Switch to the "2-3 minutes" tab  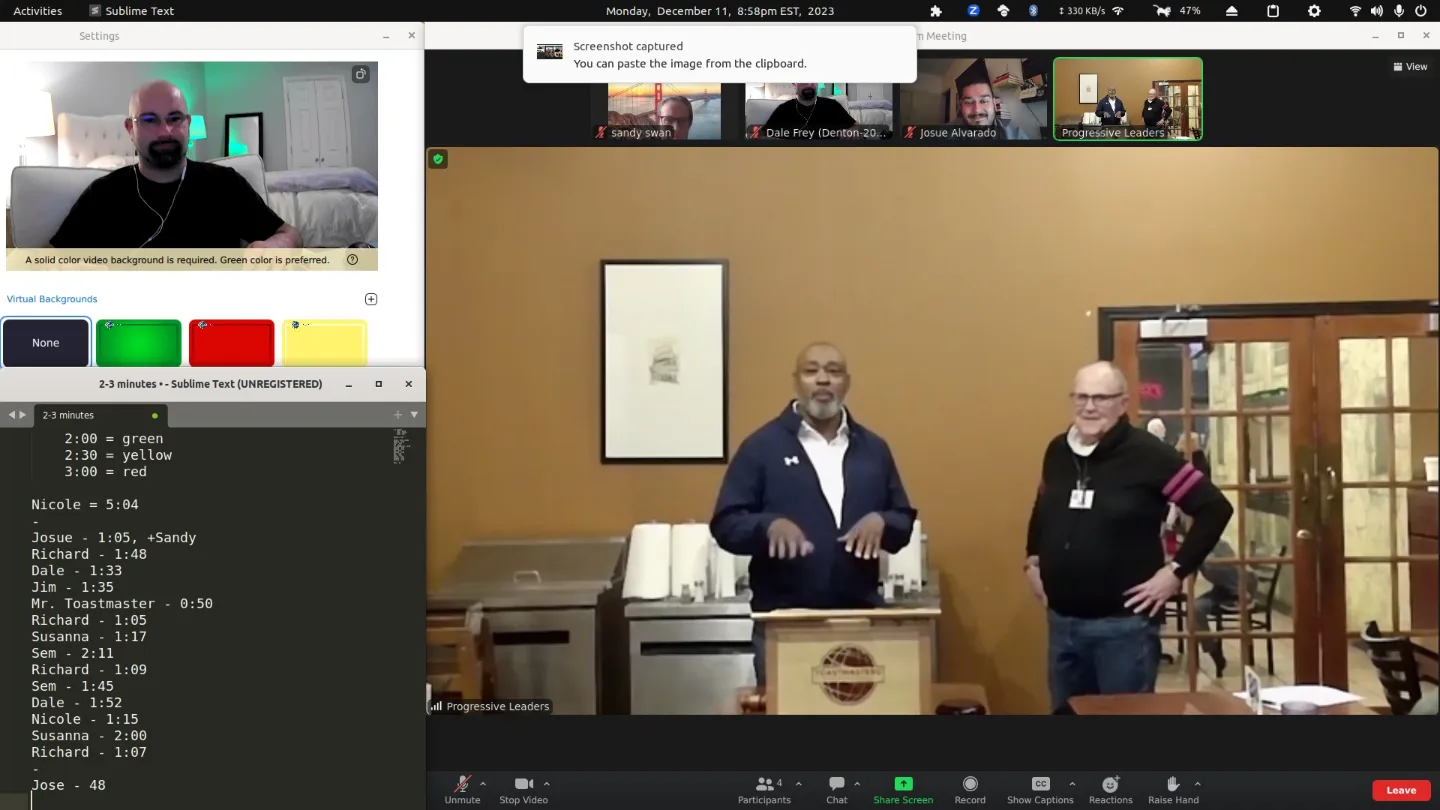click(100, 415)
